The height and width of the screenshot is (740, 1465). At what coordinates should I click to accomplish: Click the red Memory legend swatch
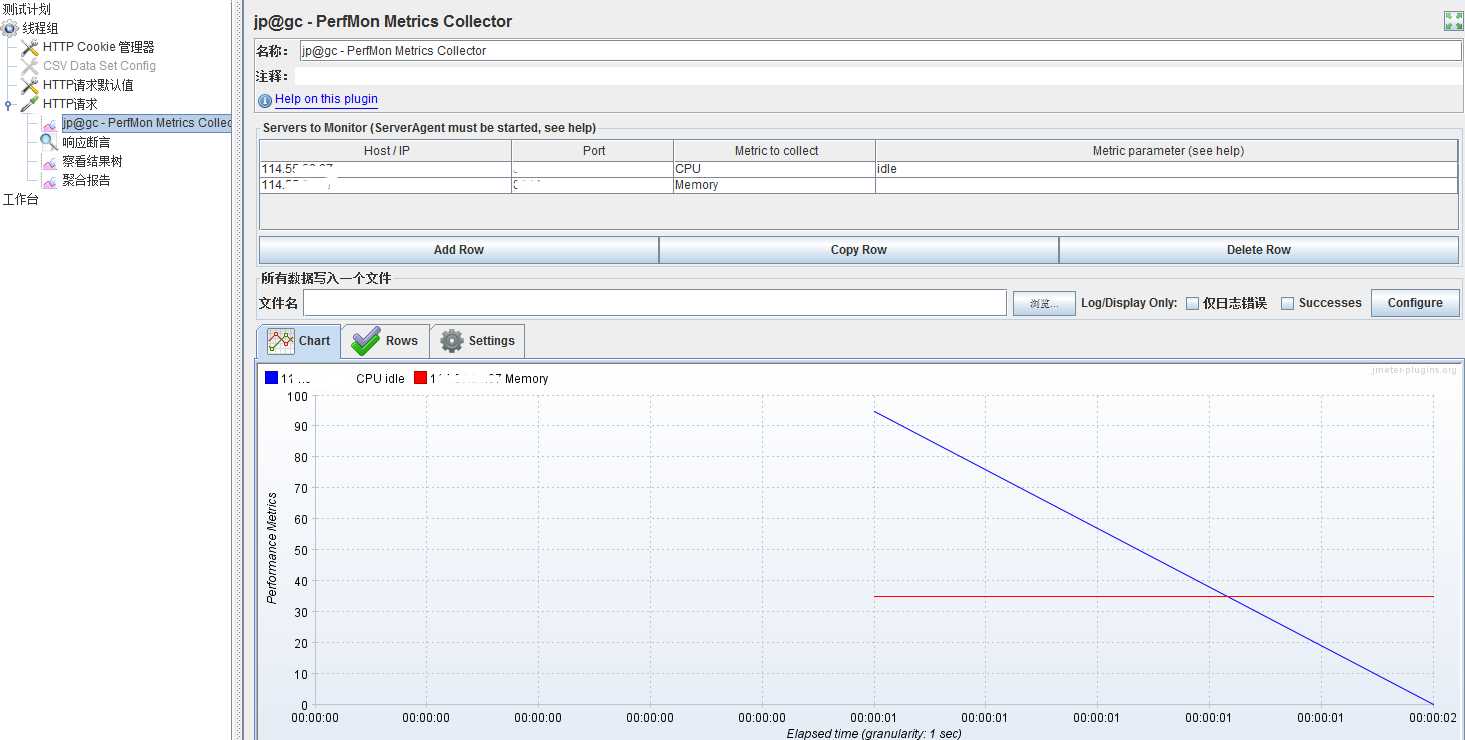click(421, 378)
